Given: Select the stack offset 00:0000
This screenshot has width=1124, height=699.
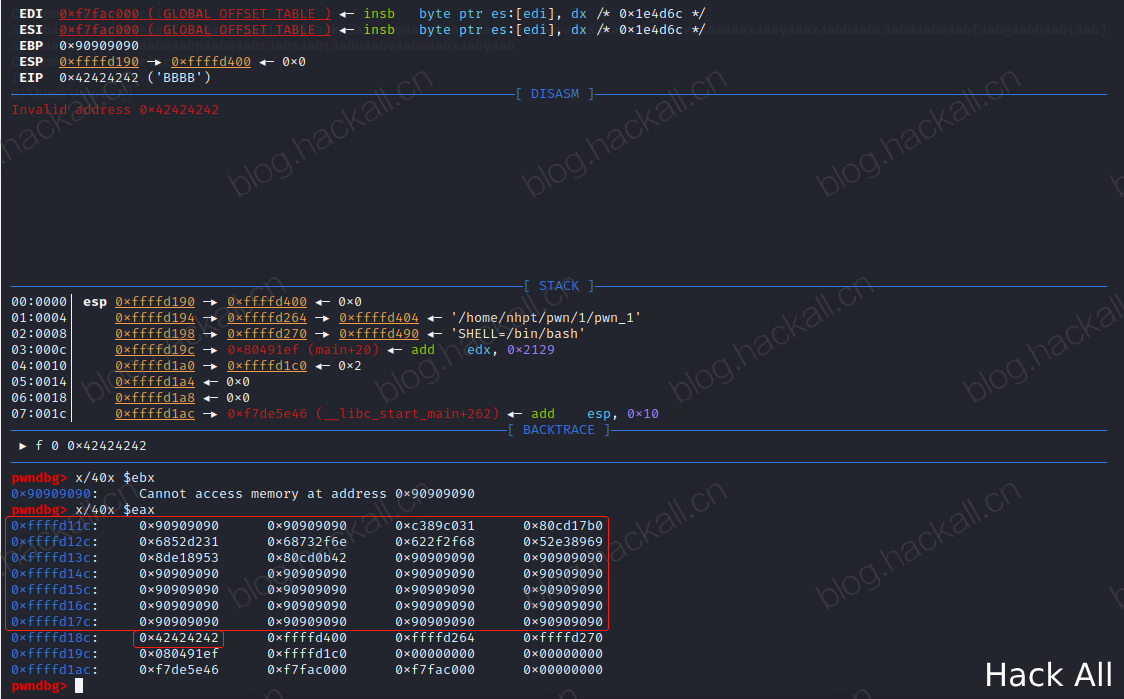Looking at the screenshot, I should (39, 302).
